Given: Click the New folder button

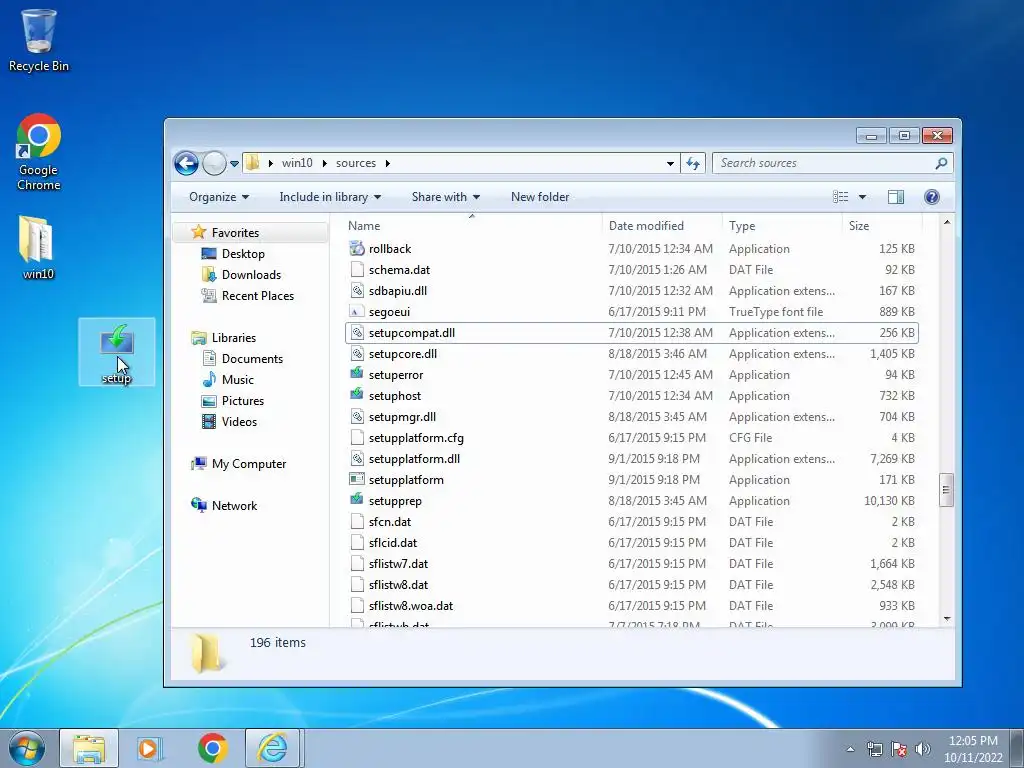Looking at the screenshot, I should (540, 197).
